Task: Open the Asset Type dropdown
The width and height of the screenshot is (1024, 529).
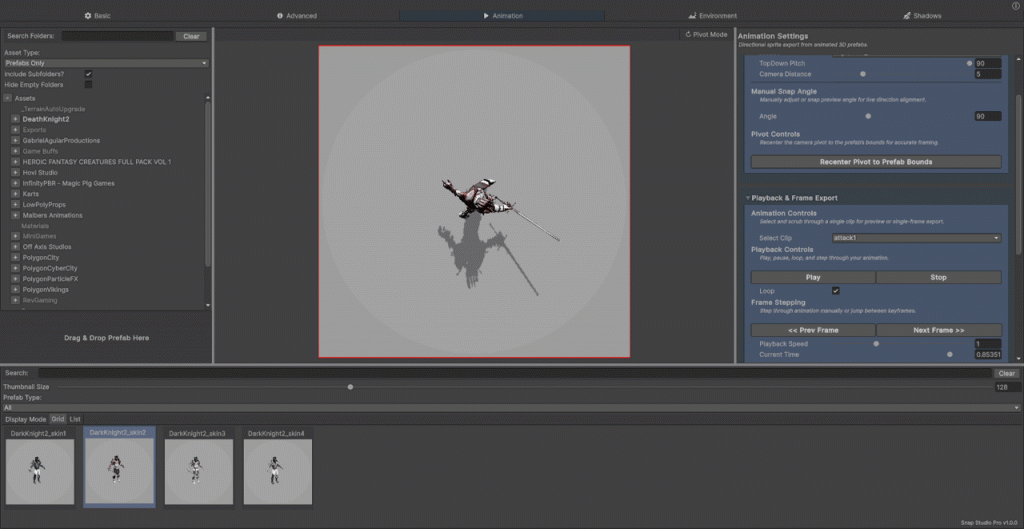Action: coord(105,63)
